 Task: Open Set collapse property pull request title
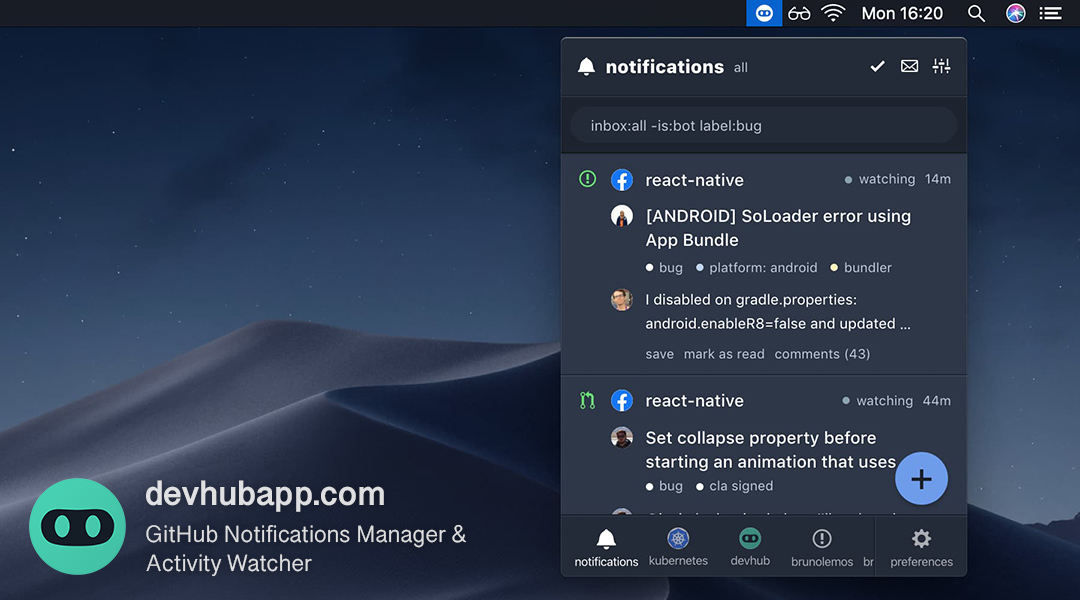pyautogui.click(x=771, y=450)
